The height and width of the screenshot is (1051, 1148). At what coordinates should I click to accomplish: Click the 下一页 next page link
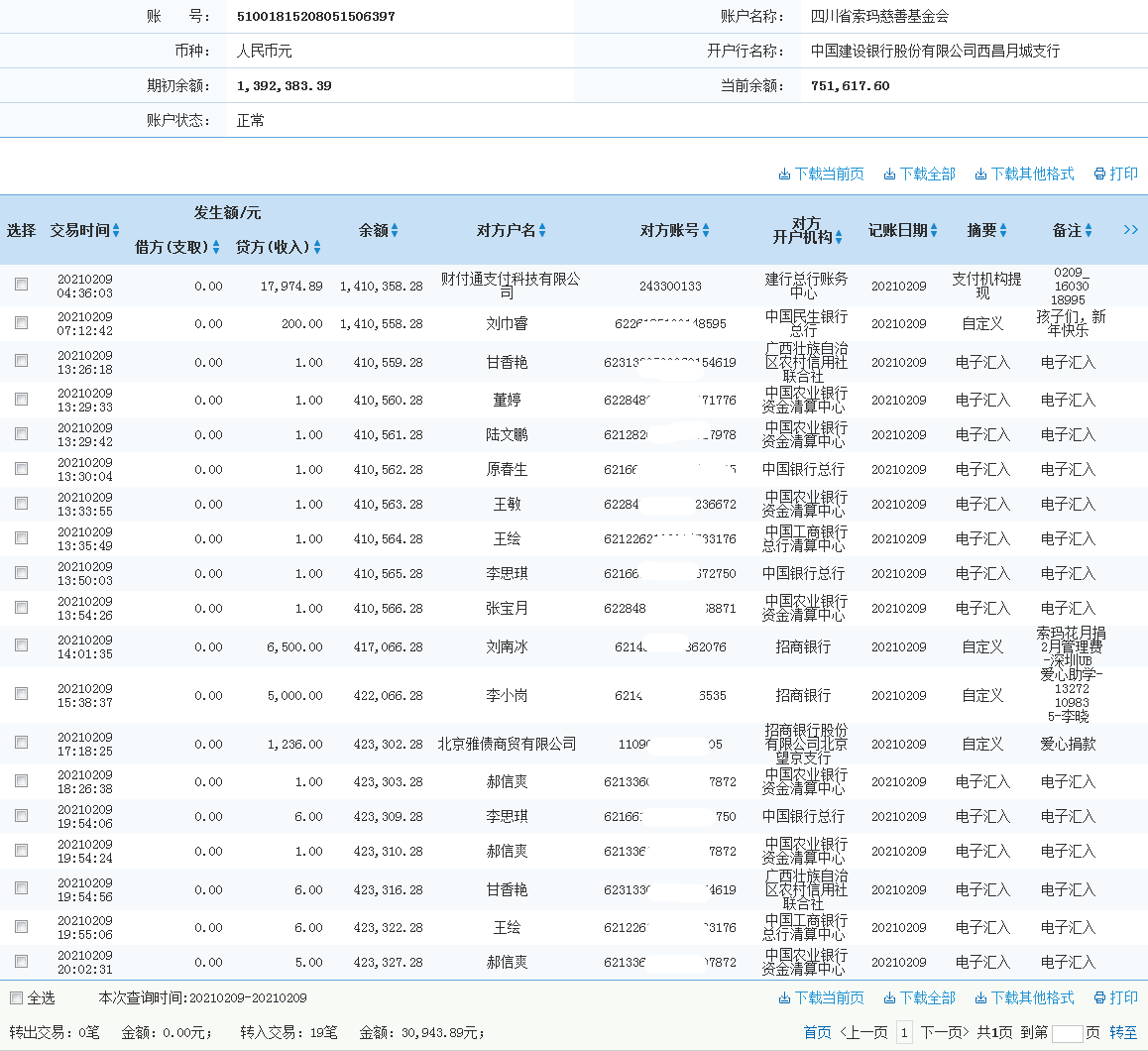945,1033
